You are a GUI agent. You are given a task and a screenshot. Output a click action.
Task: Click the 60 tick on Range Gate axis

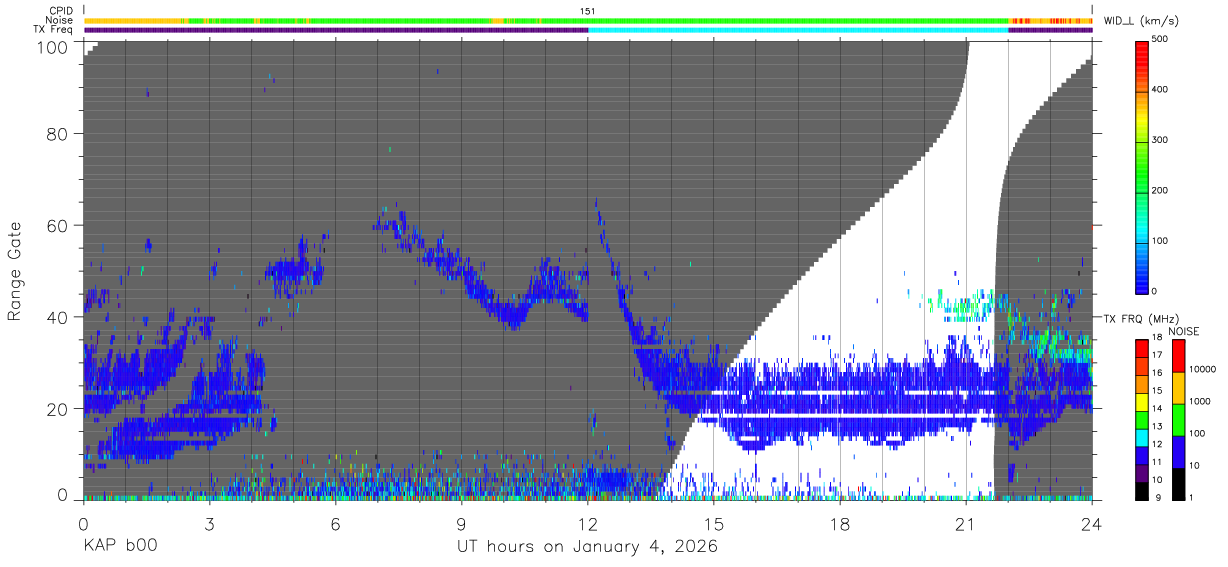tap(58, 226)
